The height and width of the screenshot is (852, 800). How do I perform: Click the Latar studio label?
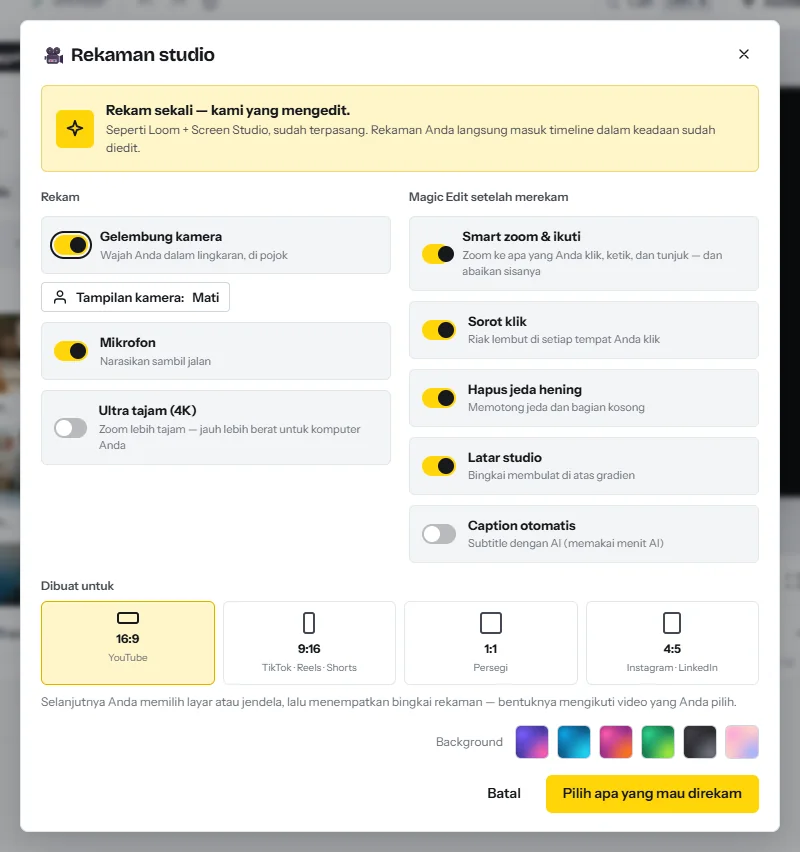point(505,458)
